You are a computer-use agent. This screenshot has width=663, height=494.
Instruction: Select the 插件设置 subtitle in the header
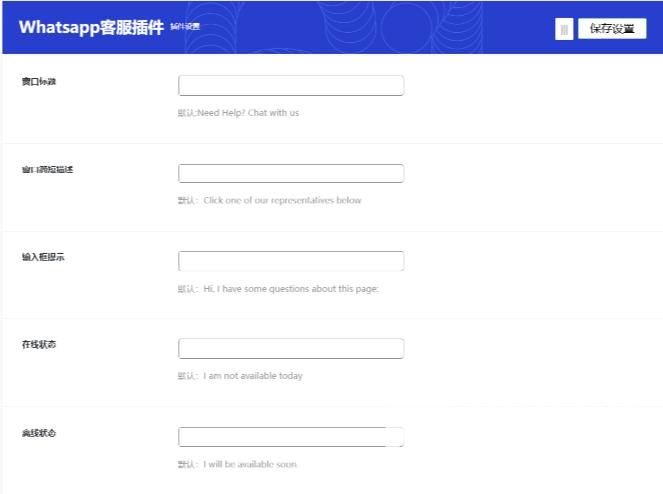(x=185, y=26)
